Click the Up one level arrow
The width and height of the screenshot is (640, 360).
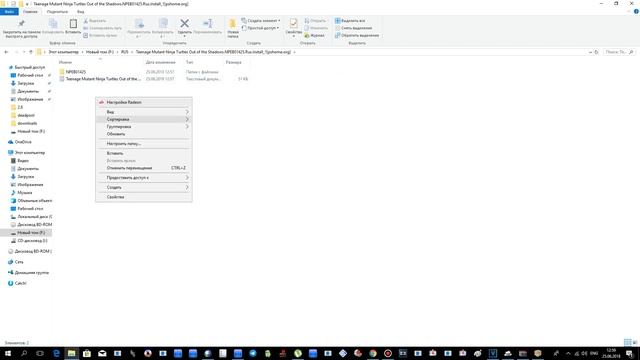[31, 52]
